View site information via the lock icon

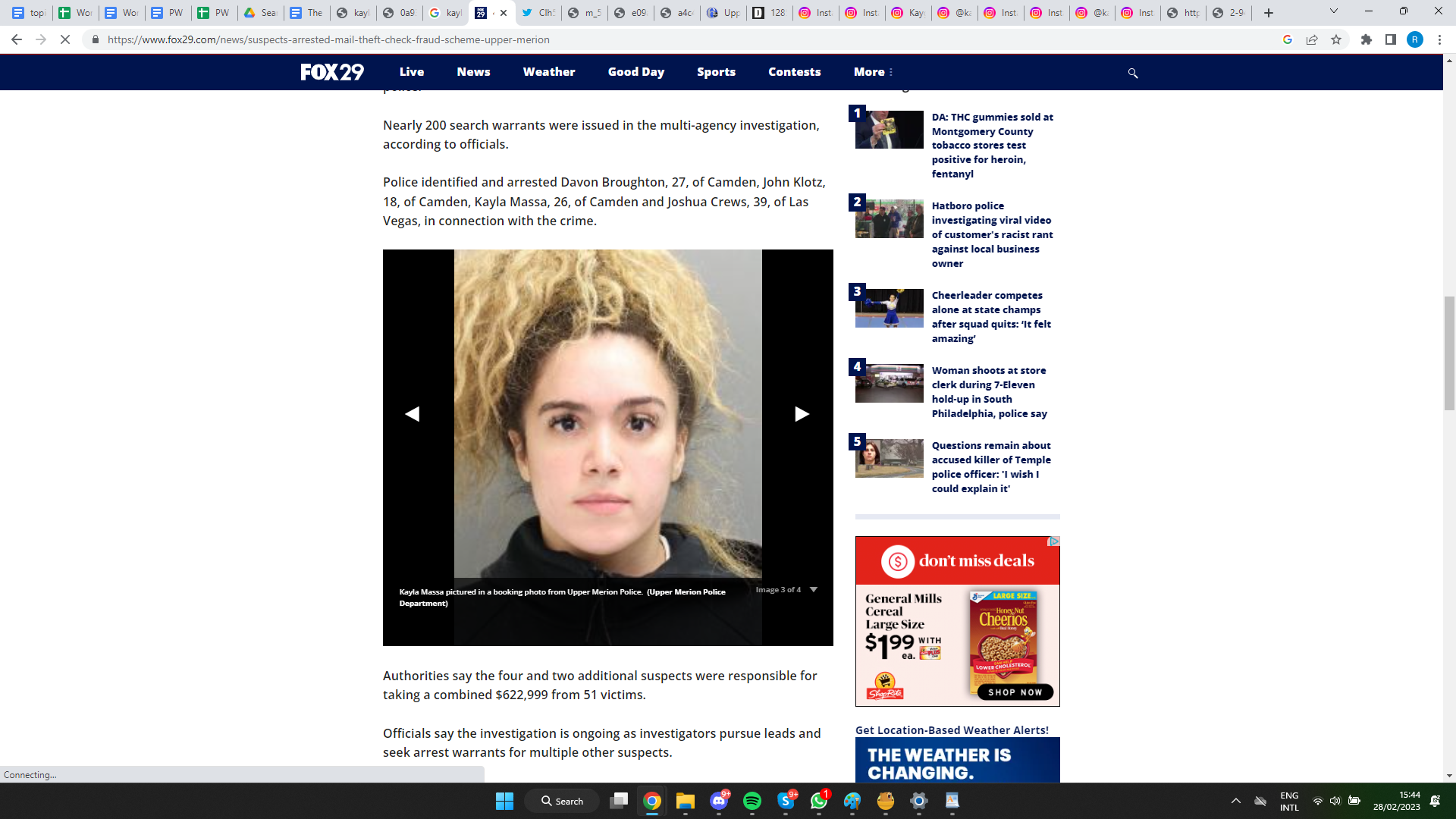(x=95, y=39)
